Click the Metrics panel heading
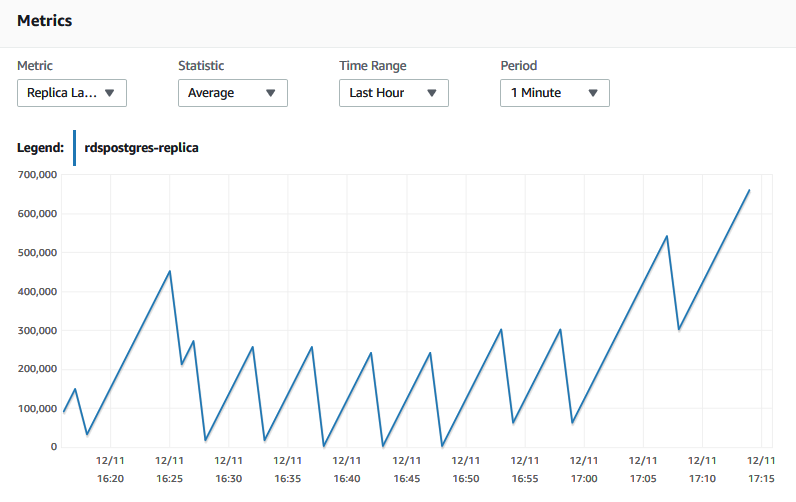Viewport: 796px width, 502px height. tap(45, 21)
